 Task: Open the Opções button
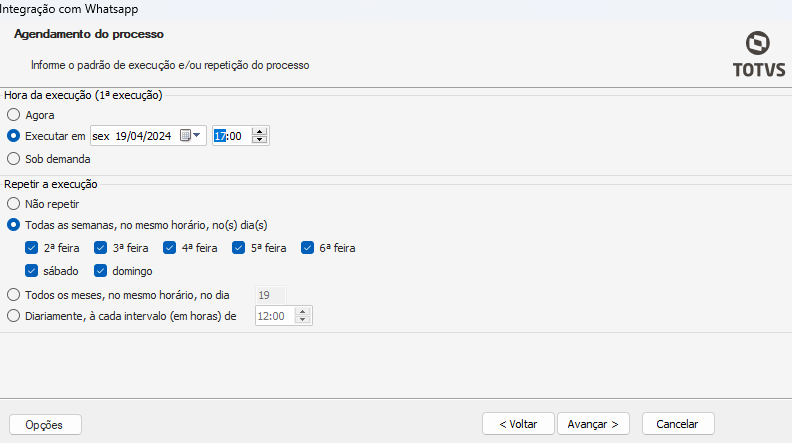coord(45,425)
